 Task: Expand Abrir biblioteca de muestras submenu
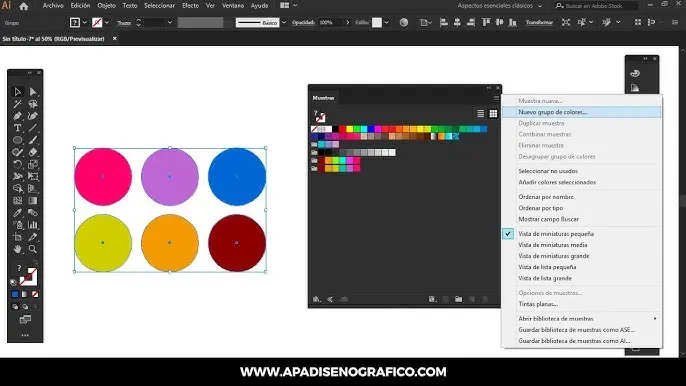(x=655, y=319)
